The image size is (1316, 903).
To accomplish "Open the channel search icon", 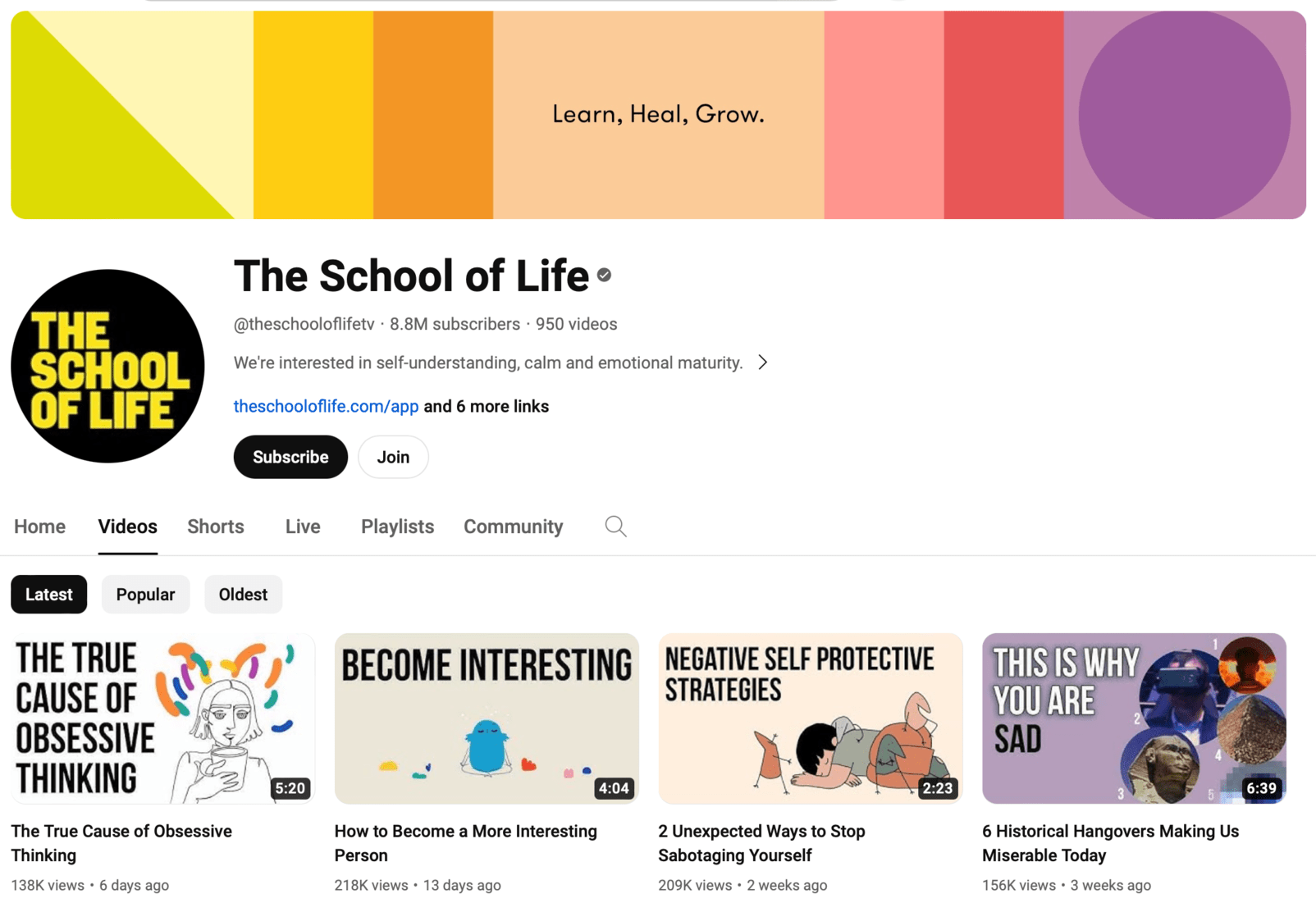I will click(615, 526).
